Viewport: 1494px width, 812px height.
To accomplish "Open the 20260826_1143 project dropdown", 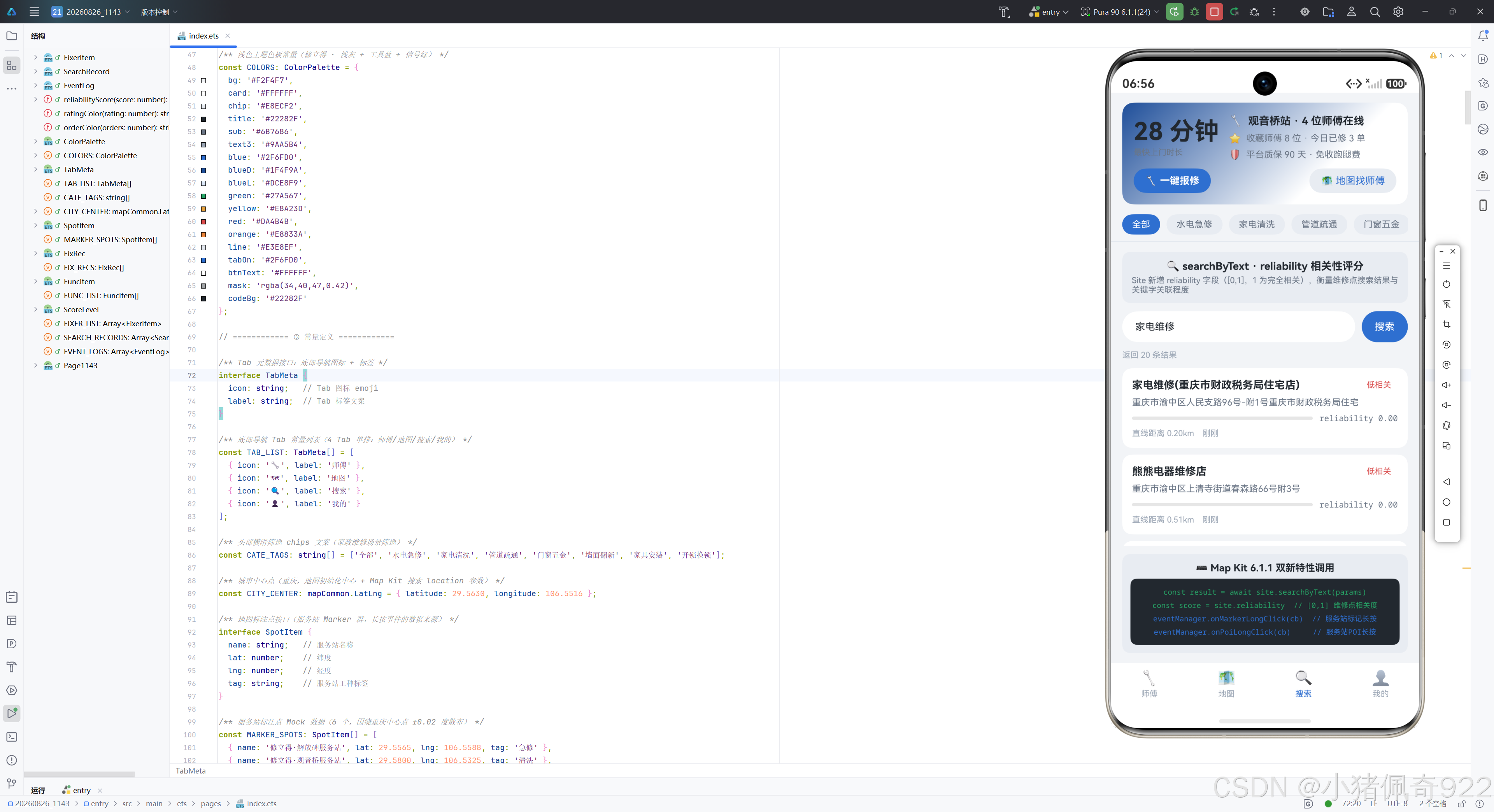I will click(x=91, y=12).
